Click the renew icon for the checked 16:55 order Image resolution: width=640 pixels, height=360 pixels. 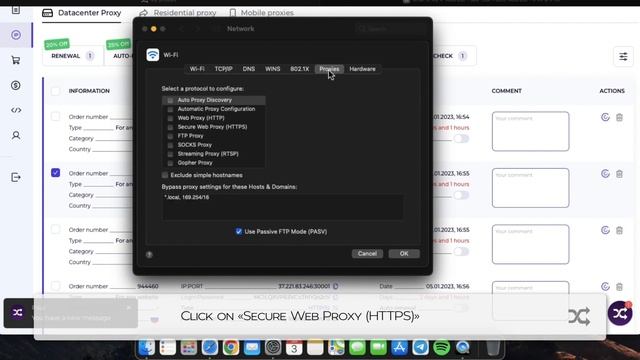[x=605, y=174]
